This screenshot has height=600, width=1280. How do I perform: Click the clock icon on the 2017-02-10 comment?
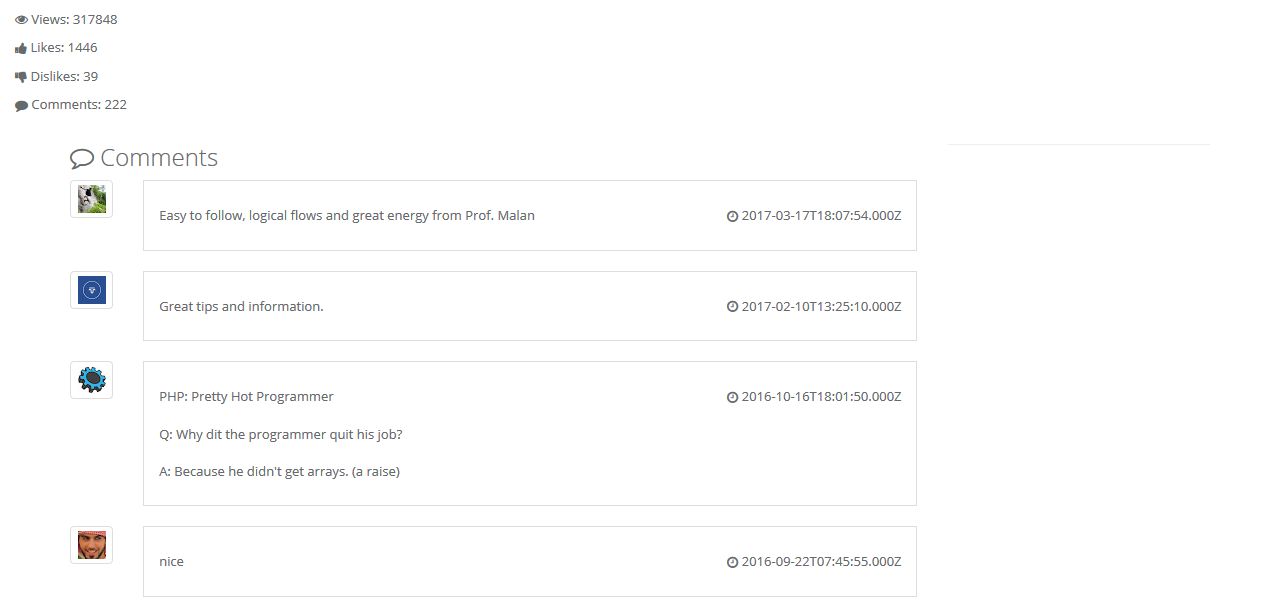(732, 307)
